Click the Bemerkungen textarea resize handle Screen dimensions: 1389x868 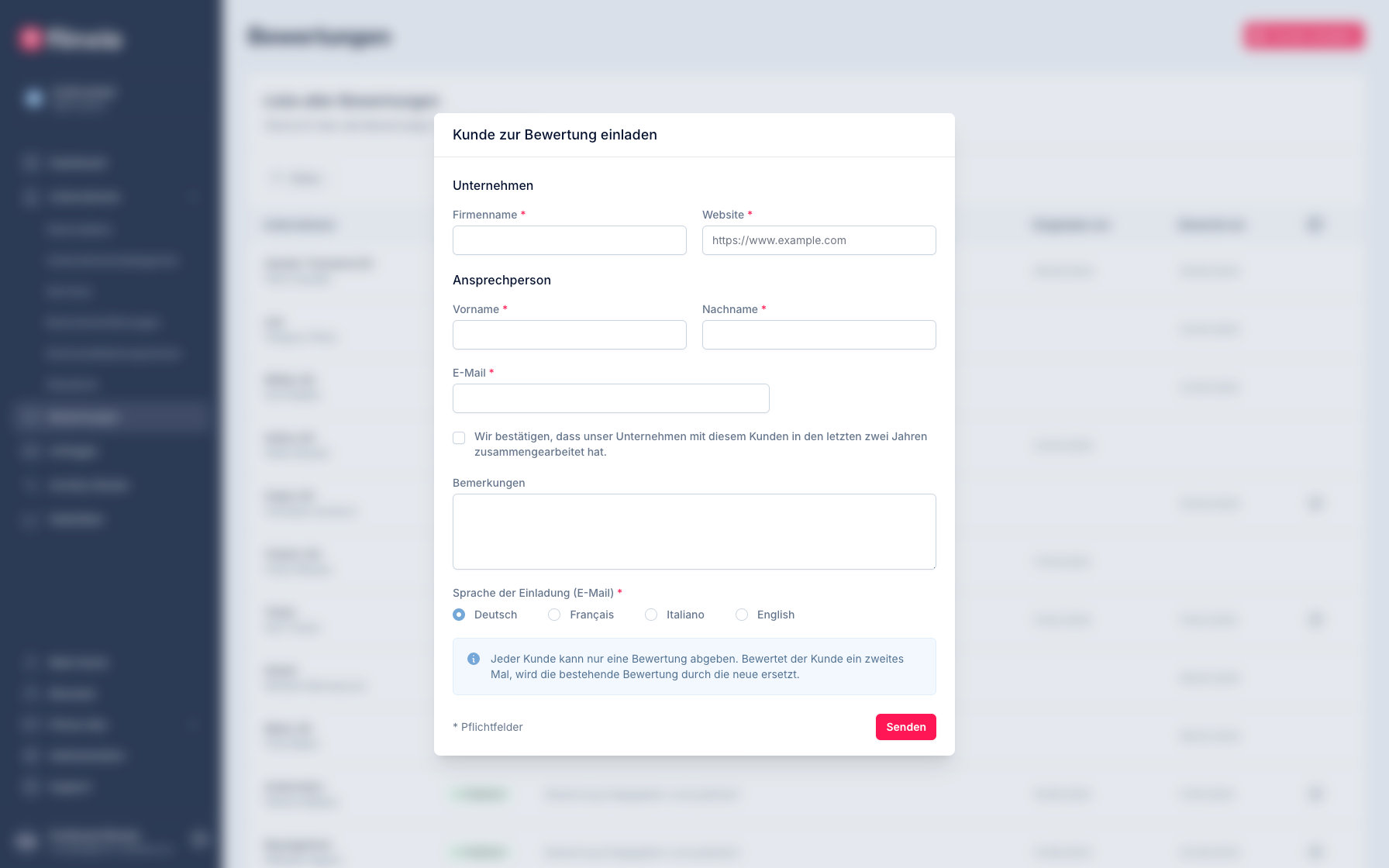[932, 566]
